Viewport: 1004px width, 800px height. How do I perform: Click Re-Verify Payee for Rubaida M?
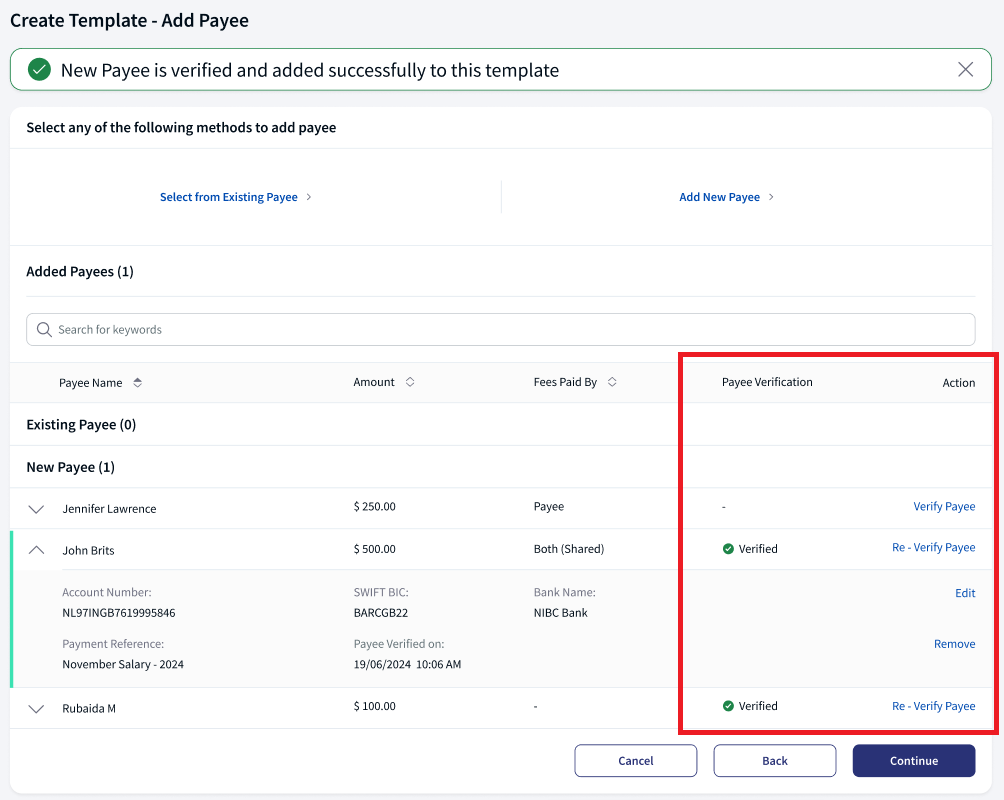point(934,706)
